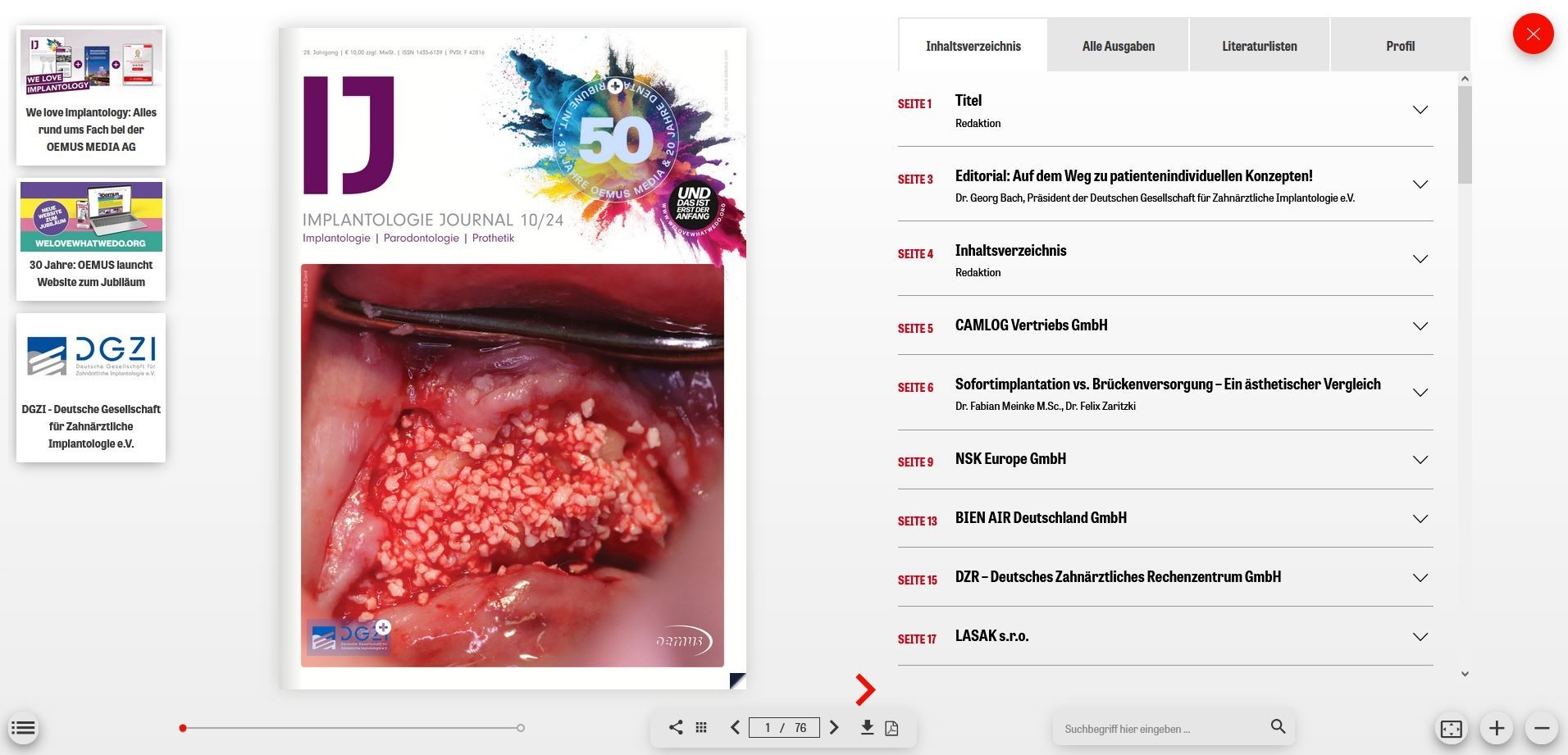Open 30 Jahre OEMUS website card

(x=91, y=239)
